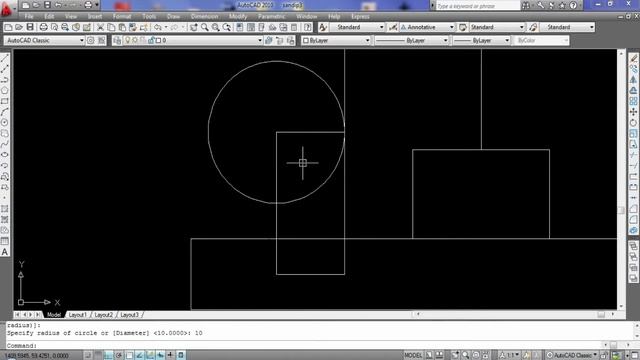This screenshot has width=640, height=360.
Task: Click the Text Style icon
Action: click(323, 27)
